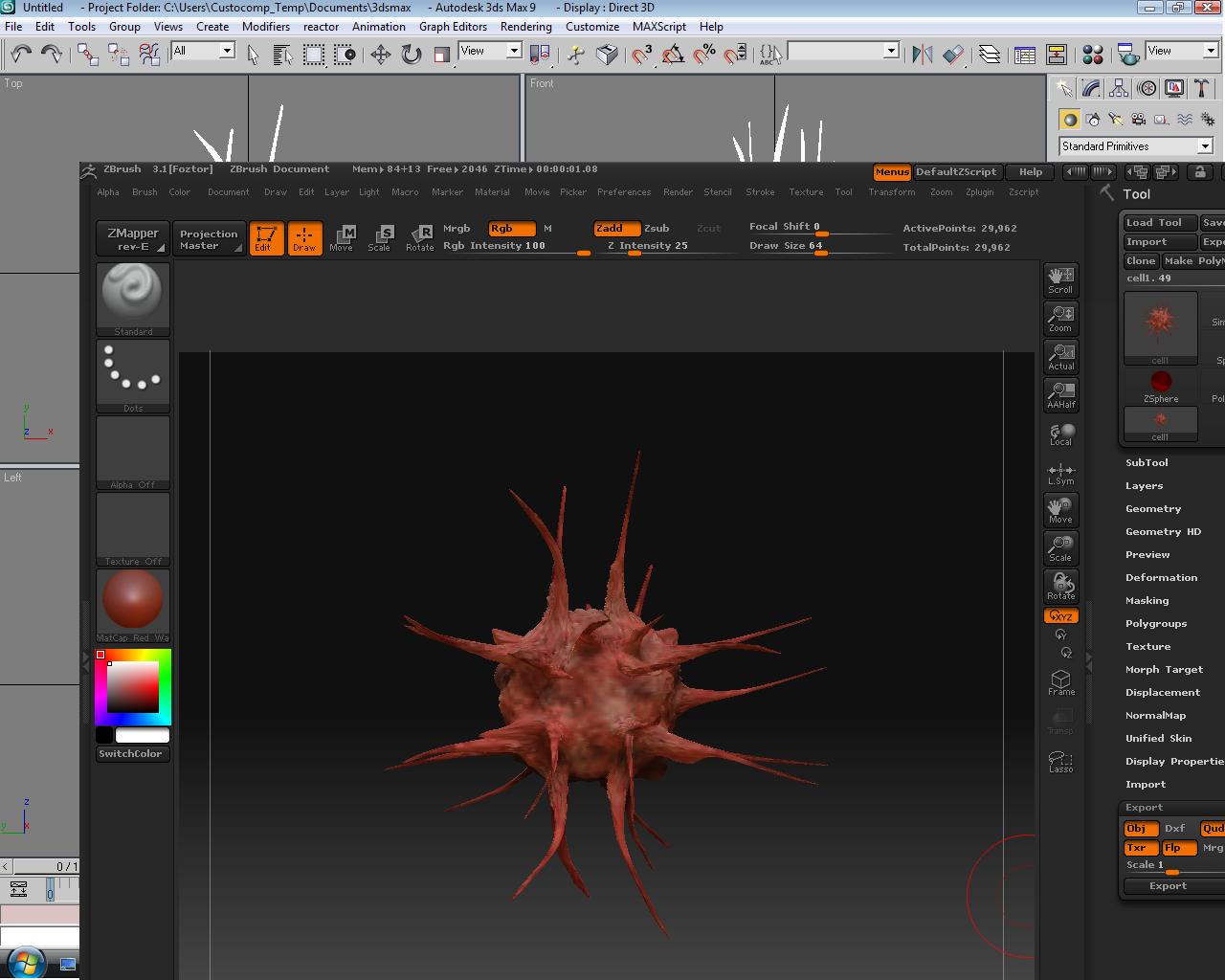
Task: Click the 3ds Max Redo arrow
Action: point(51,54)
